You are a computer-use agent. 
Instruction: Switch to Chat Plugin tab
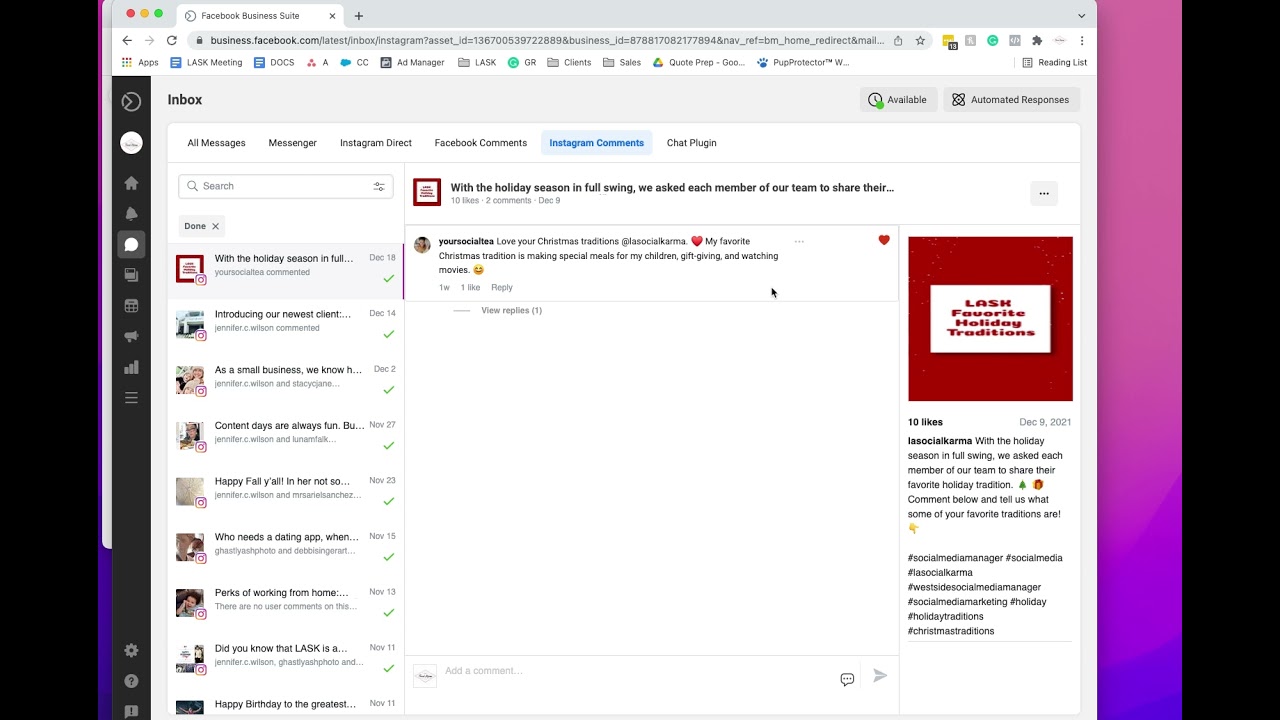(692, 143)
